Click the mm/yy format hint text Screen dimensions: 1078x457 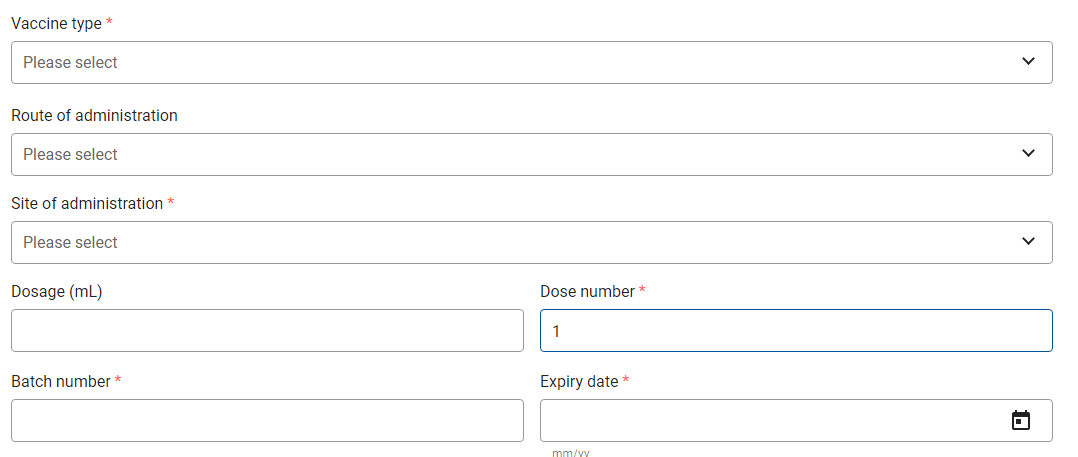pyautogui.click(x=571, y=453)
